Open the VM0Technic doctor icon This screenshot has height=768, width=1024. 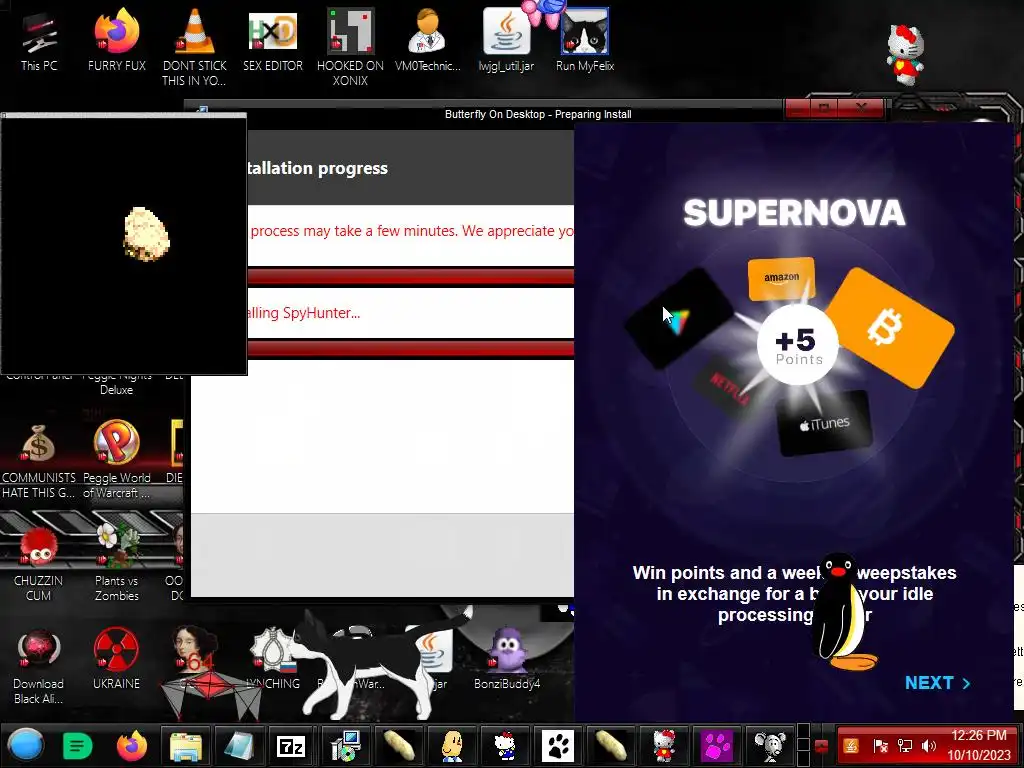tap(428, 41)
